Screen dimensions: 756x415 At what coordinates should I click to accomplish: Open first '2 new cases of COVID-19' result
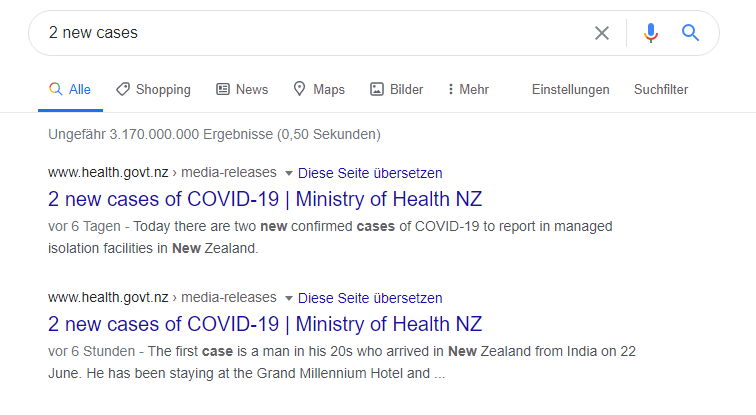pos(265,199)
